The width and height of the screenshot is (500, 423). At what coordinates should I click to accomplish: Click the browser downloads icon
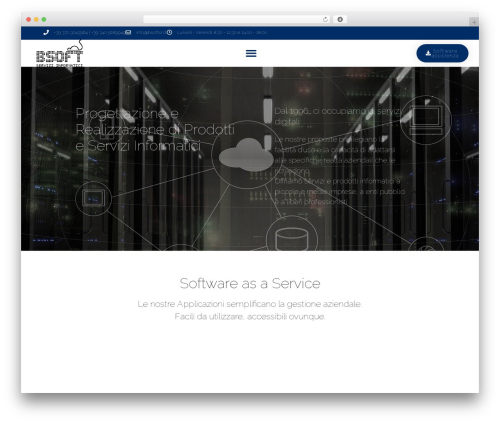(340, 19)
